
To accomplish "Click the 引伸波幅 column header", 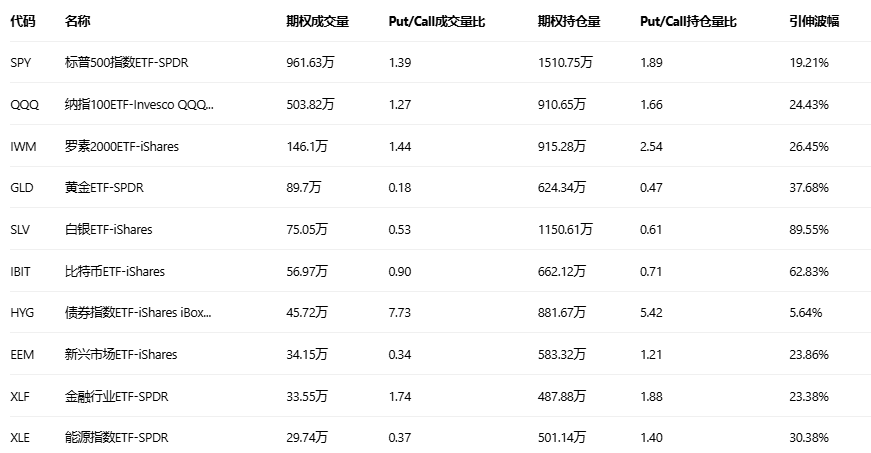I will (x=814, y=21).
